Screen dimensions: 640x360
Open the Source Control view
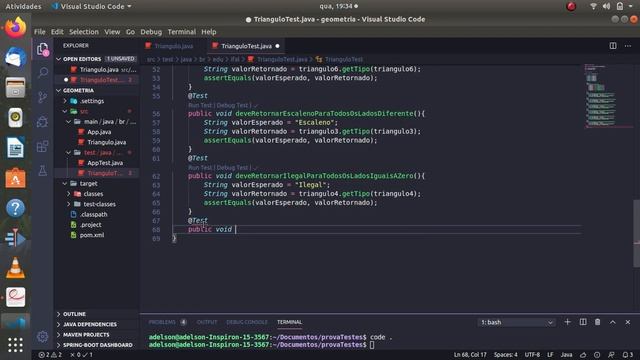click(x=42, y=97)
